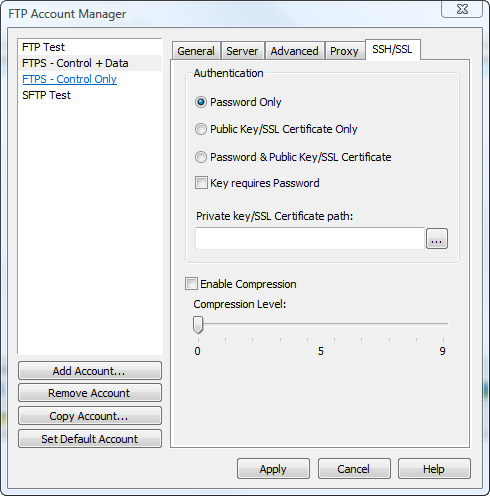The height and width of the screenshot is (496, 490).
Task: Go to the Advanced tab
Action: click(295, 51)
